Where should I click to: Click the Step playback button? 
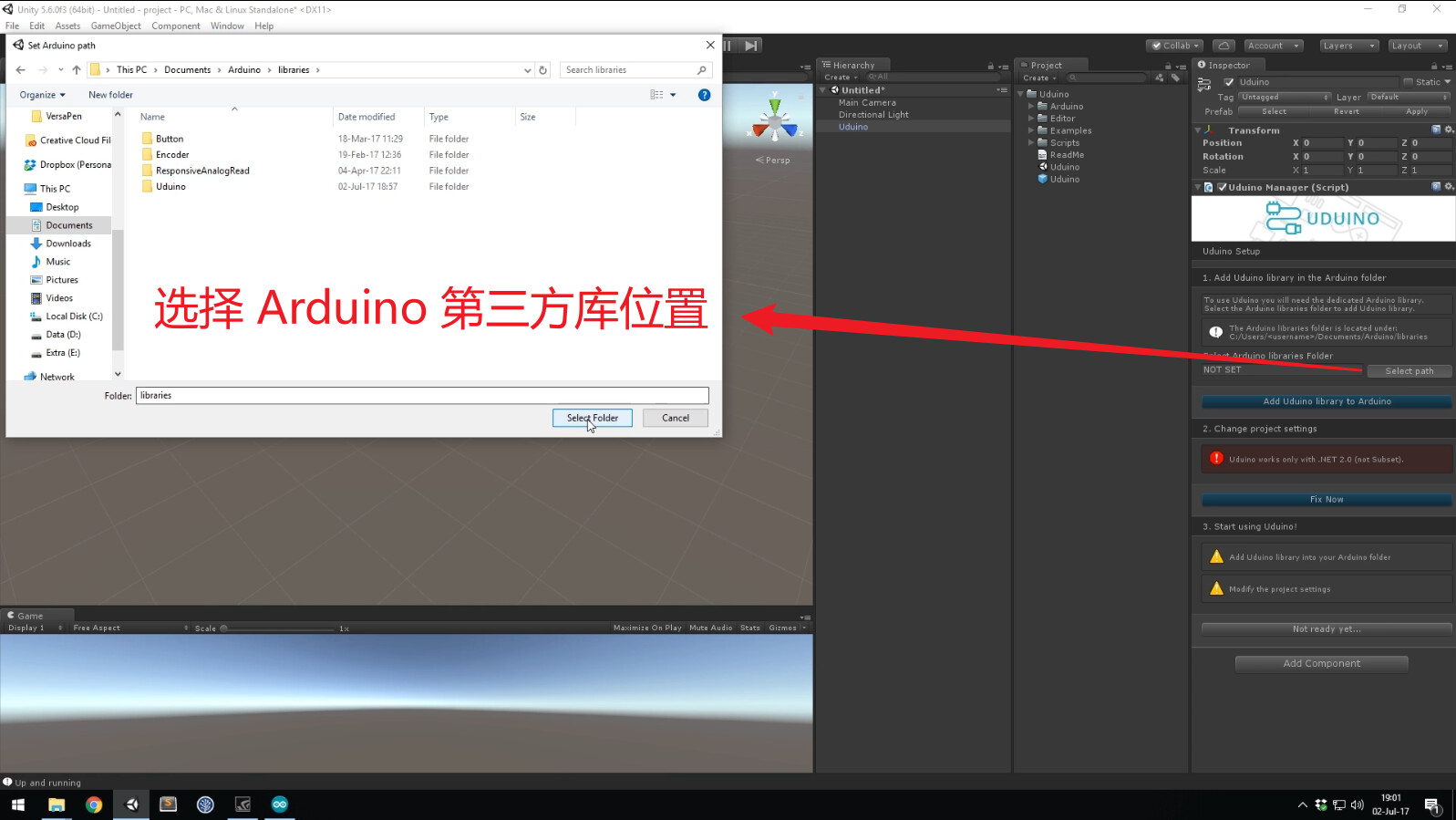click(750, 46)
